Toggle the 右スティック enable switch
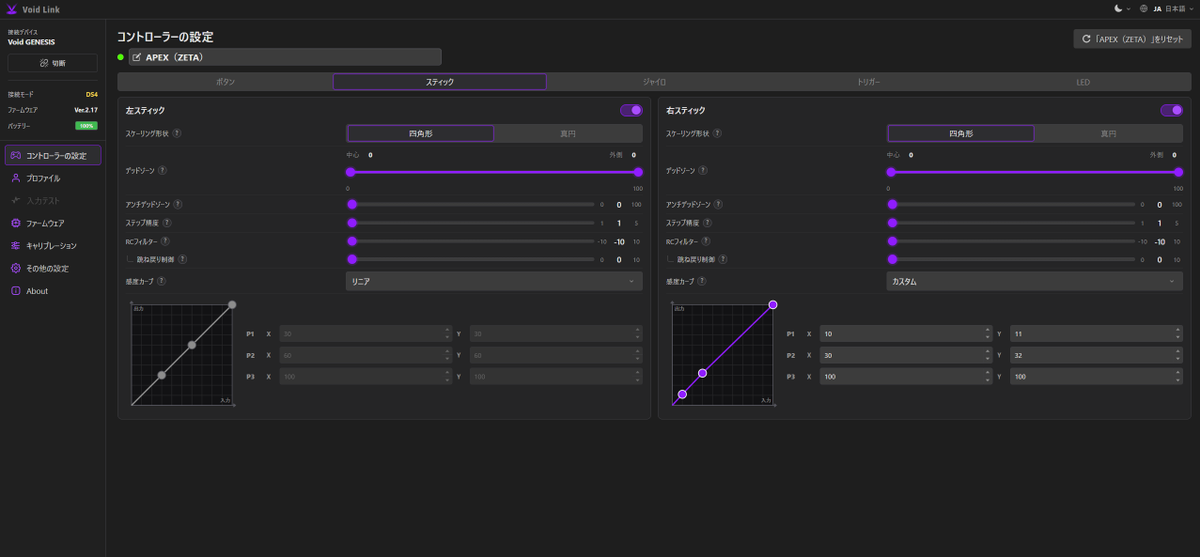The height and width of the screenshot is (557, 1200). point(1171,110)
